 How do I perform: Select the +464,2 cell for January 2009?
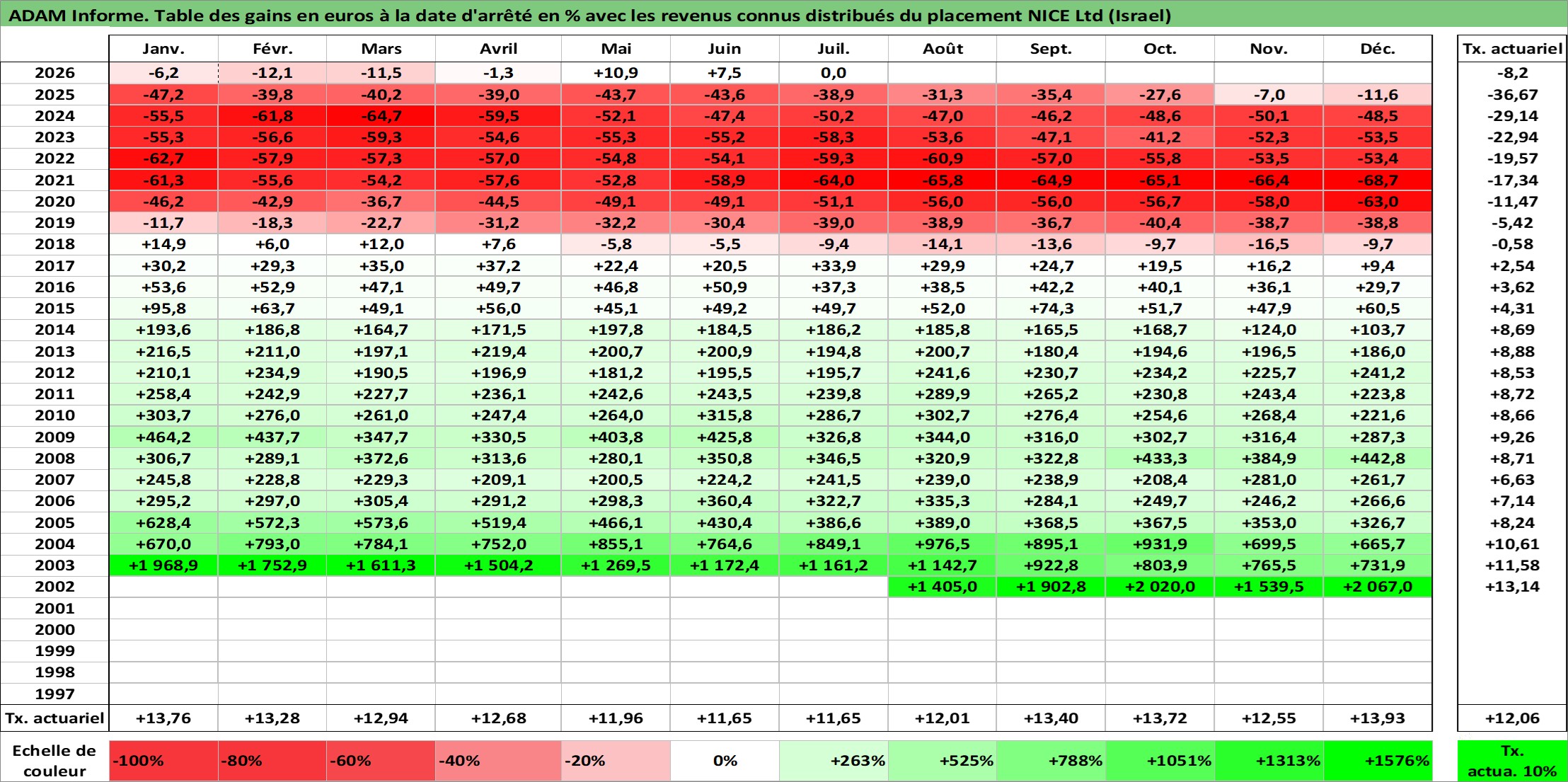click(163, 437)
